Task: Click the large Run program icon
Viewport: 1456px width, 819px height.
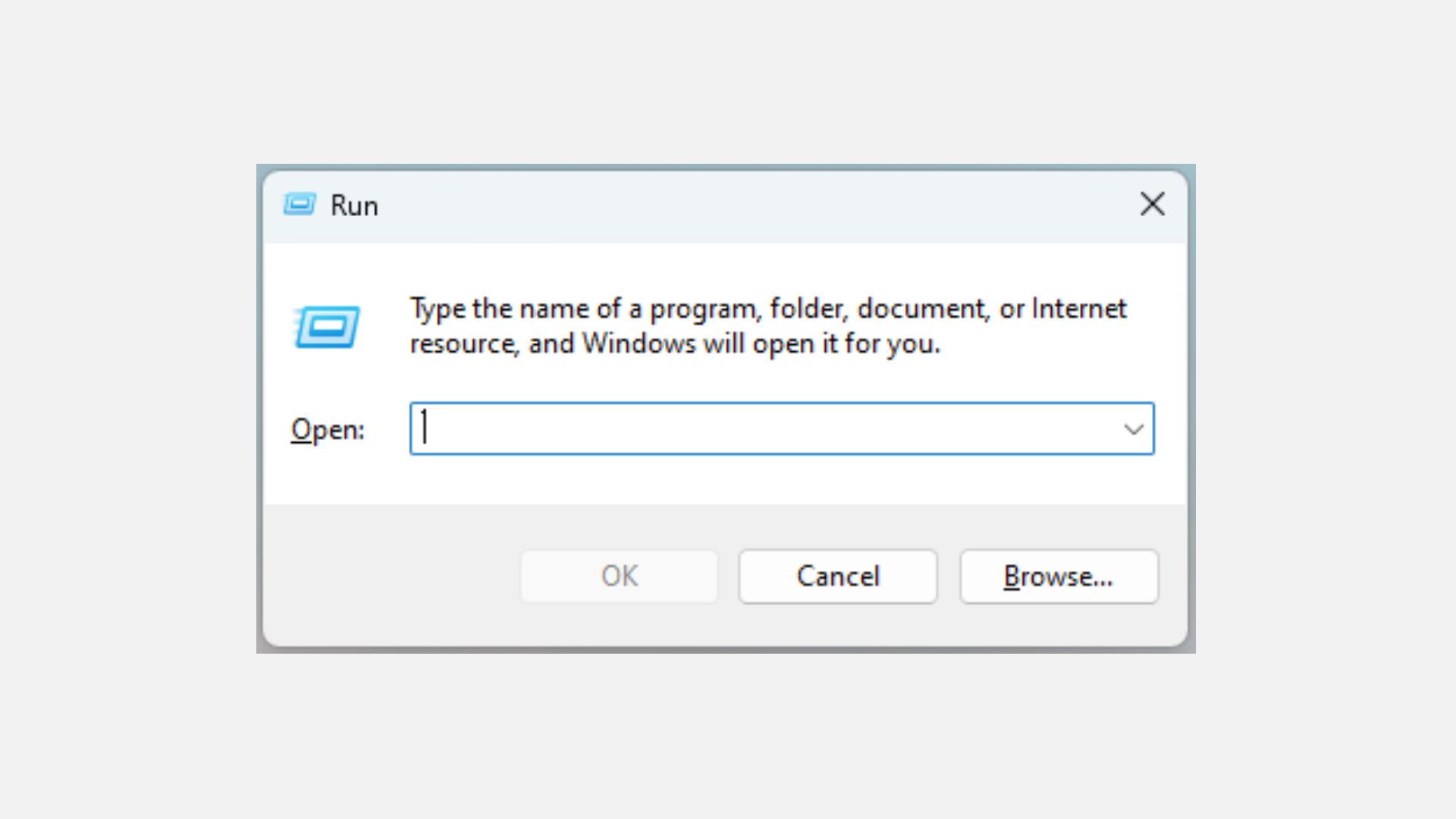Action: point(327,327)
